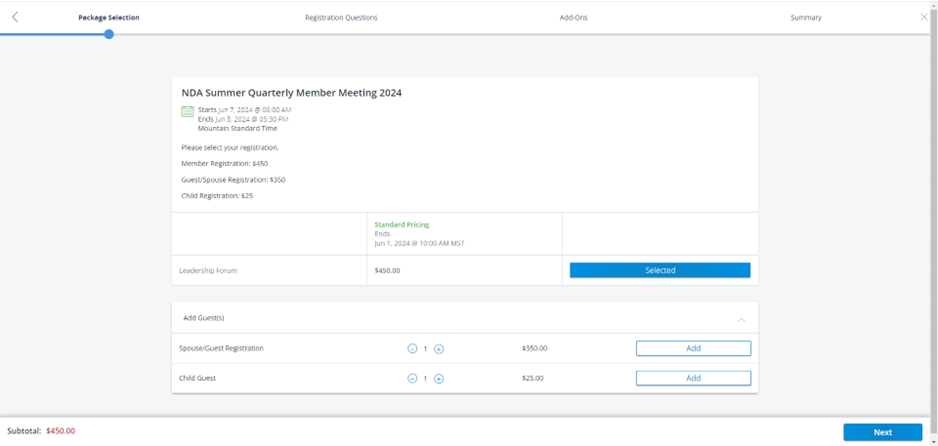Viewport: 938px width, 446px height.
Task: Add a Child Guest
Action: pos(693,379)
